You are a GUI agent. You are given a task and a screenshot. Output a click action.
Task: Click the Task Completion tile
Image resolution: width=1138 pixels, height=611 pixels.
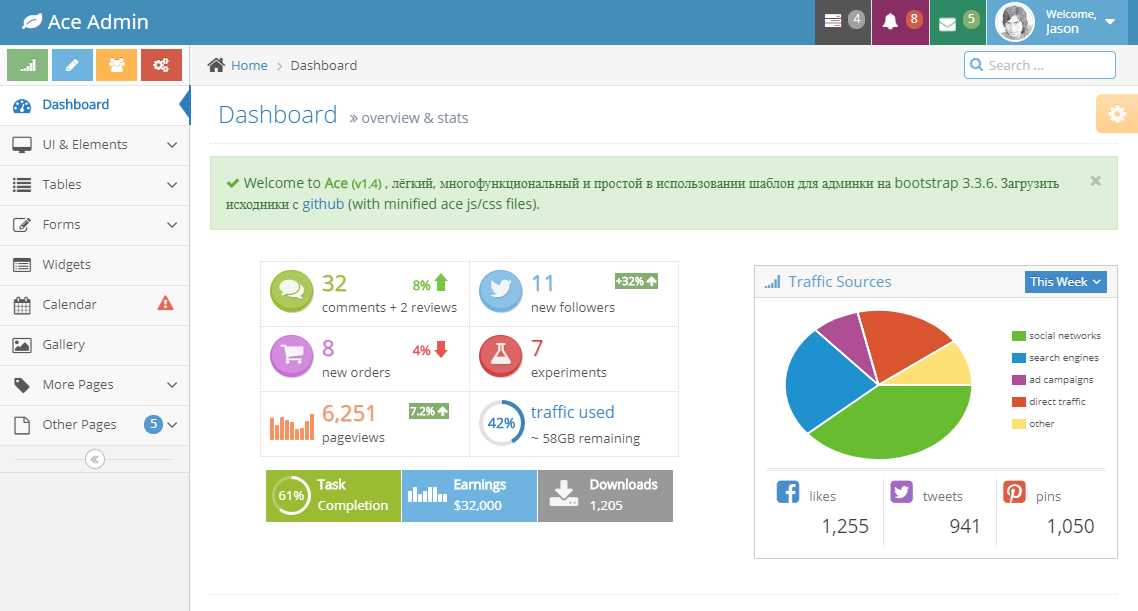click(x=333, y=496)
